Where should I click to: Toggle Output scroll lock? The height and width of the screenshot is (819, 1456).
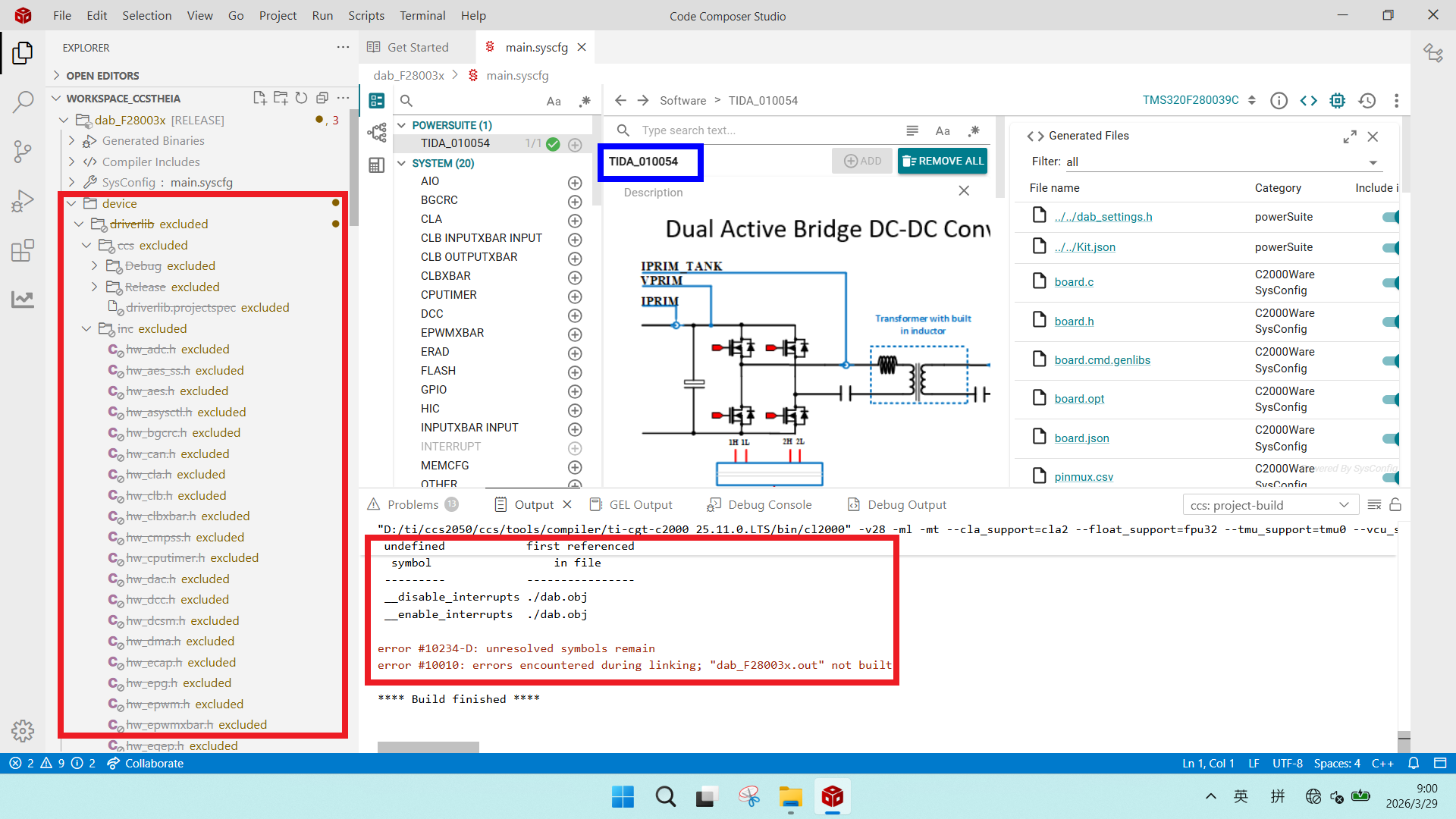[x=1395, y=505]
